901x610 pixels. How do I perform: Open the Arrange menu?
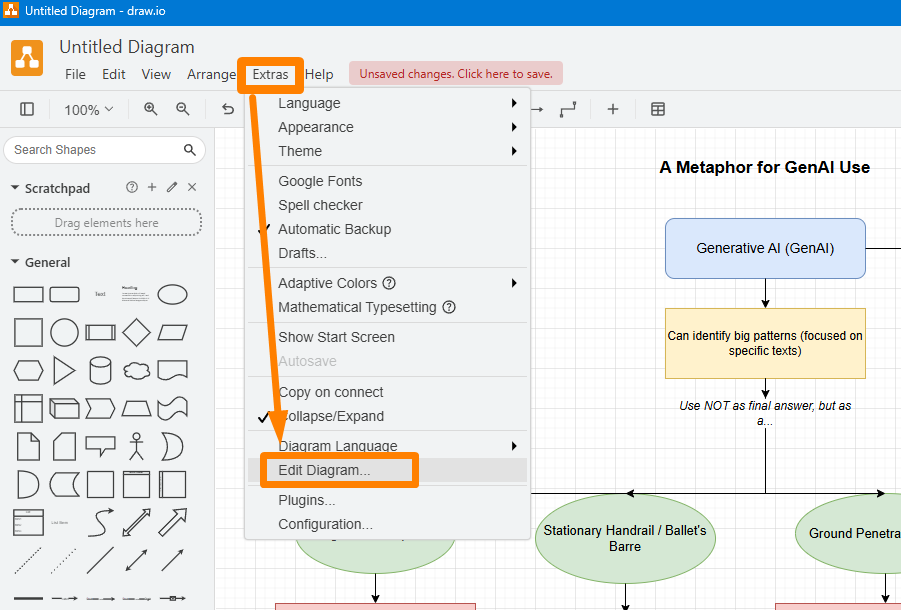[x=211, y=75]
